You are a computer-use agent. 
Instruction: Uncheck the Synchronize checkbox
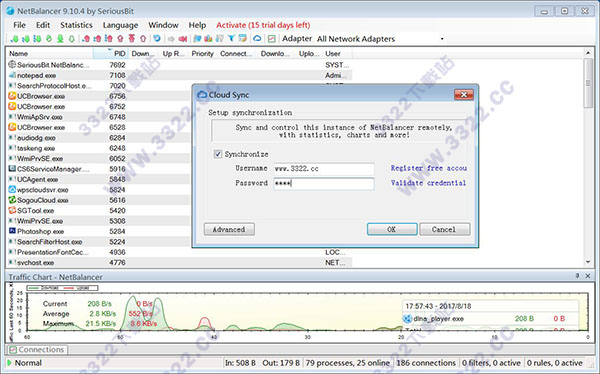pyautogui.click(x=218, y=154)
